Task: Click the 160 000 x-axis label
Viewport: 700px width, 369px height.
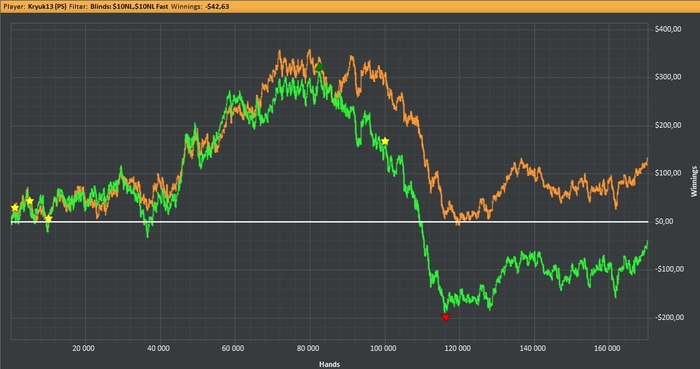Action: 608,348
